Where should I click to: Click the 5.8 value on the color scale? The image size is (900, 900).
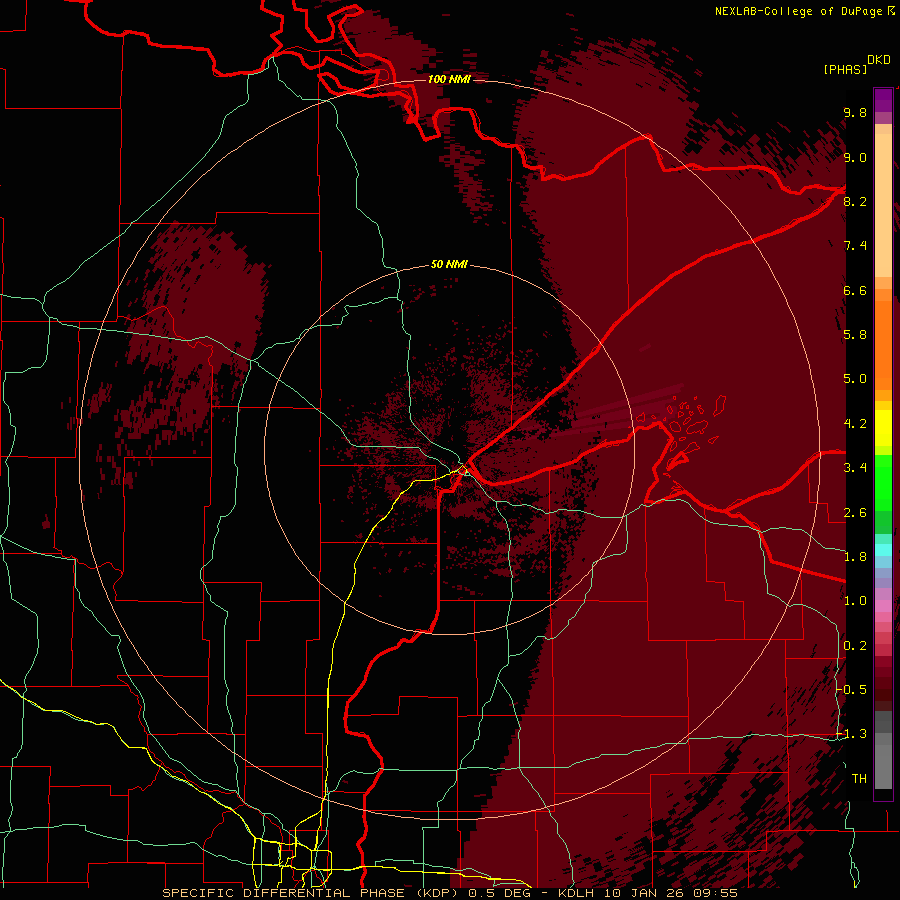(855, 335)
